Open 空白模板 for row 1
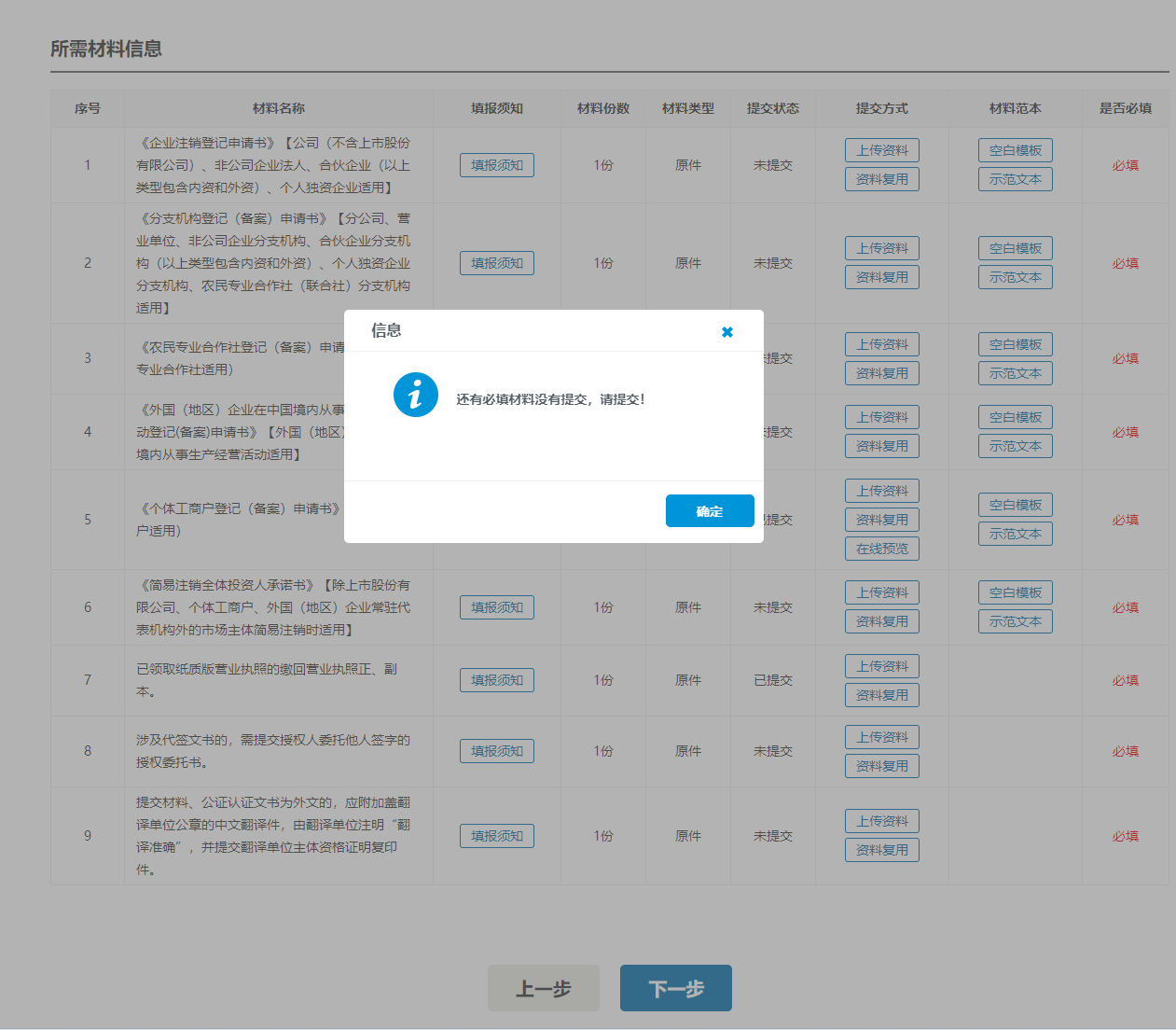The height and width of the screenshot is (1030, 1176). 1016,150
